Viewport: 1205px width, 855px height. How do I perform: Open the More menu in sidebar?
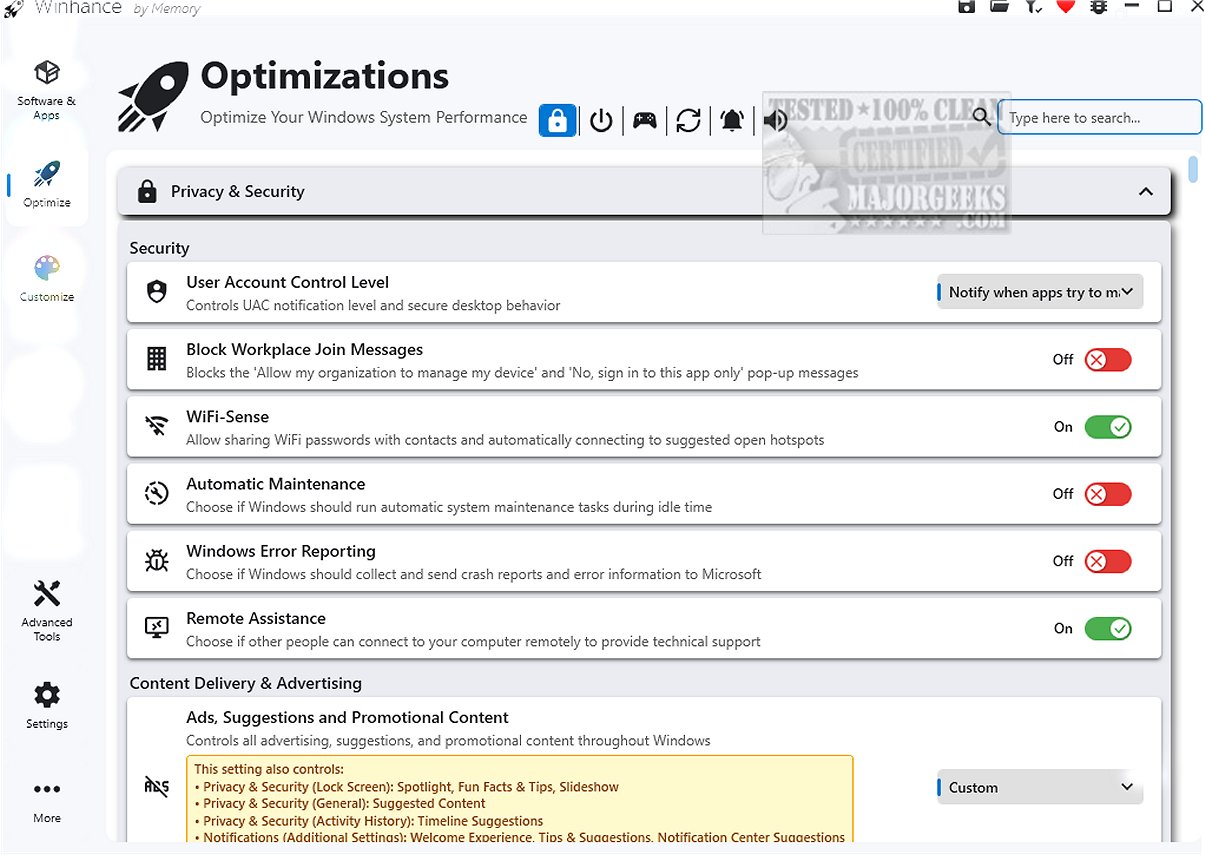click(47, 799)
